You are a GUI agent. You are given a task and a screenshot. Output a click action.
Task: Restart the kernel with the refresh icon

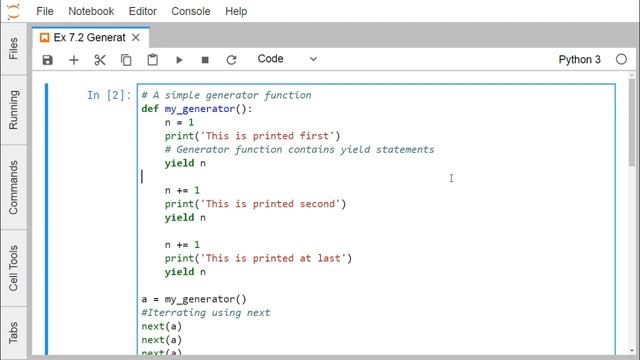tap(231, 60)
